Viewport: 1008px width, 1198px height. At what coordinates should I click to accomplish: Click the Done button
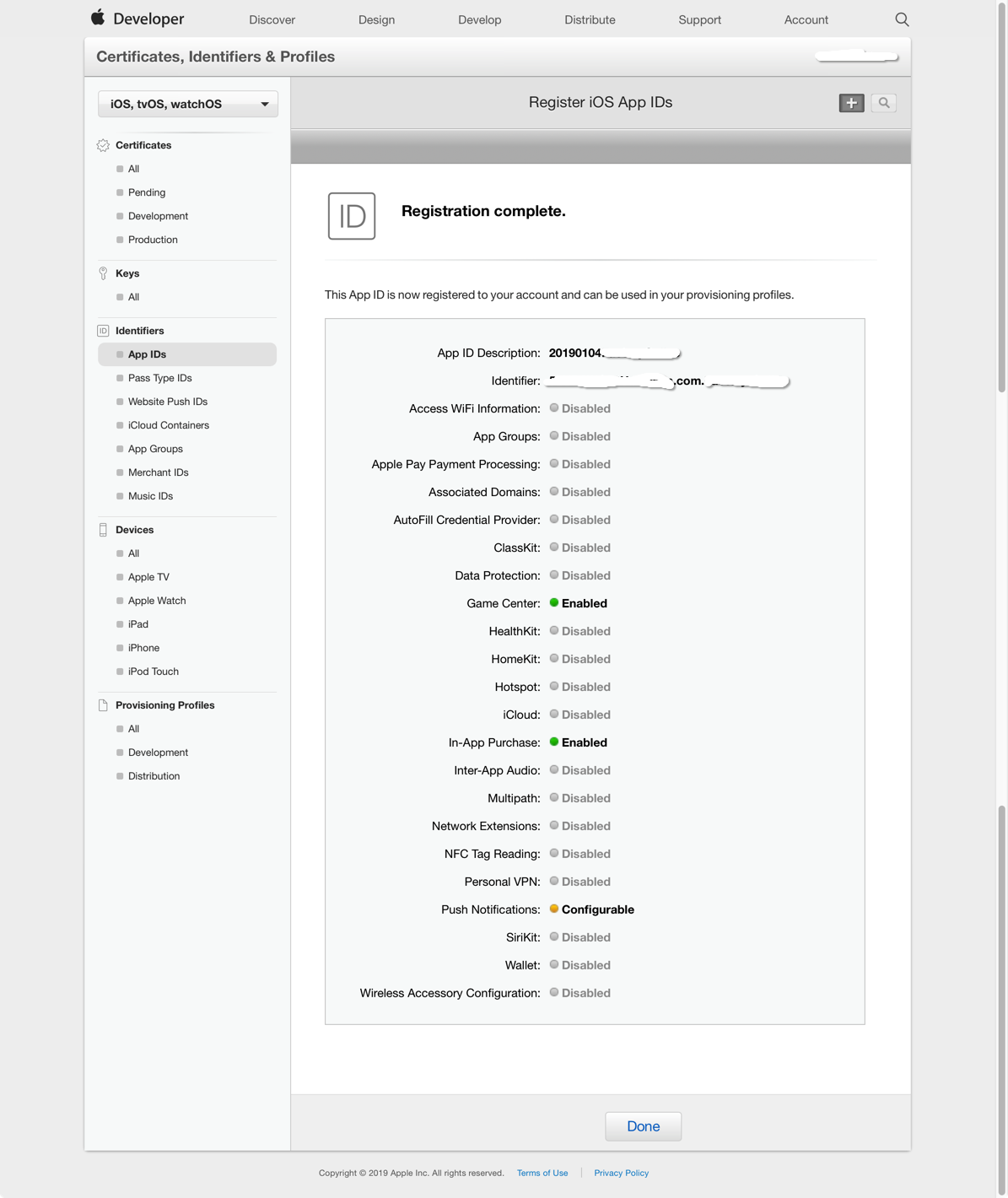click(x=644, y=1126)
